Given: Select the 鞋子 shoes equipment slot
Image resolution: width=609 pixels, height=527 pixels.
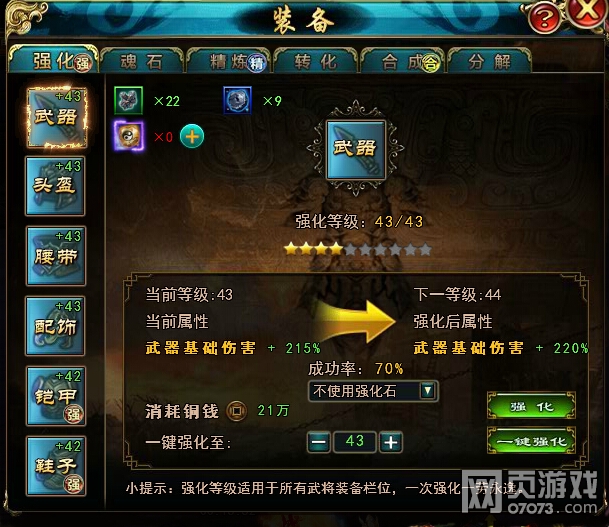Looking at the screenshot, I should (56, 466).
